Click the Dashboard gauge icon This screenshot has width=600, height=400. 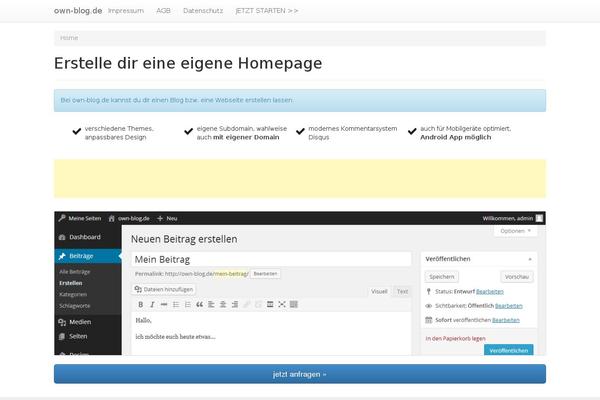pyautogui.click(x=62, y=237)
